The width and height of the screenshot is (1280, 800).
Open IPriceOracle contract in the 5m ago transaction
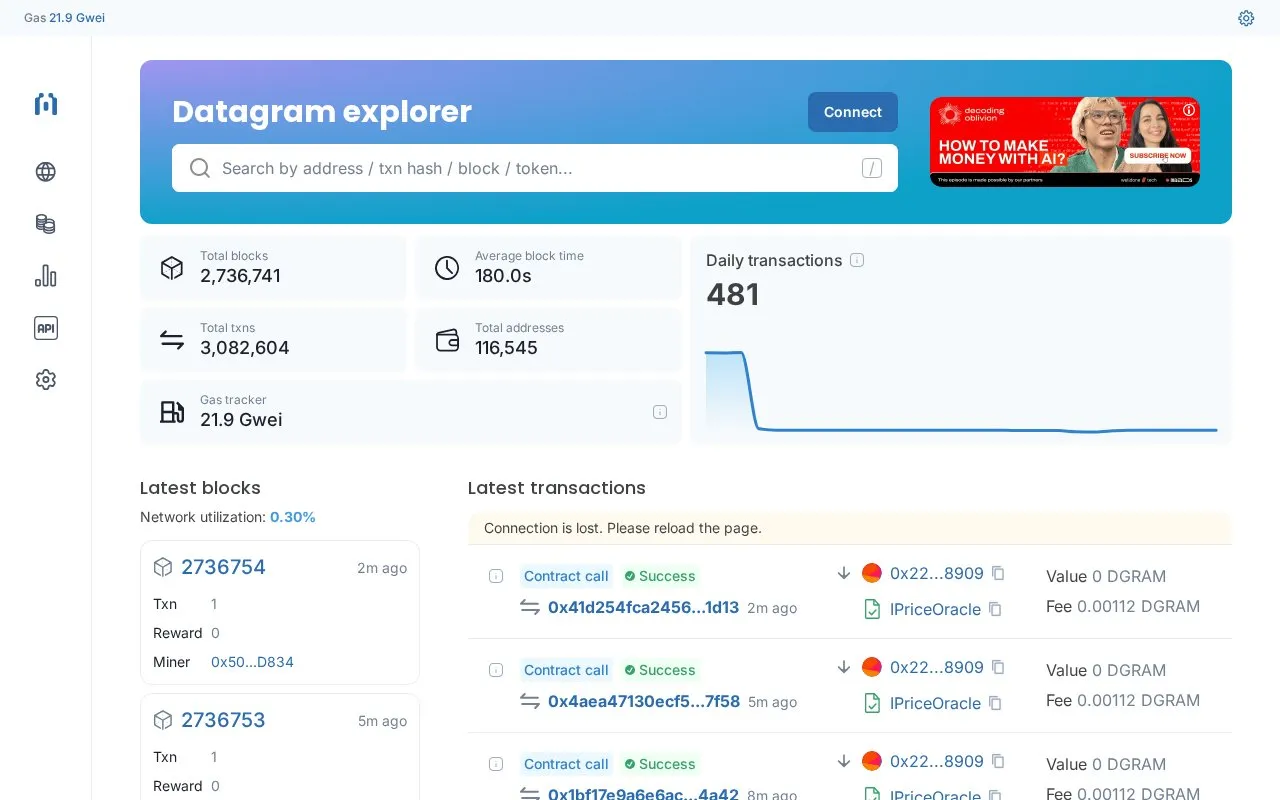[935, 703]
